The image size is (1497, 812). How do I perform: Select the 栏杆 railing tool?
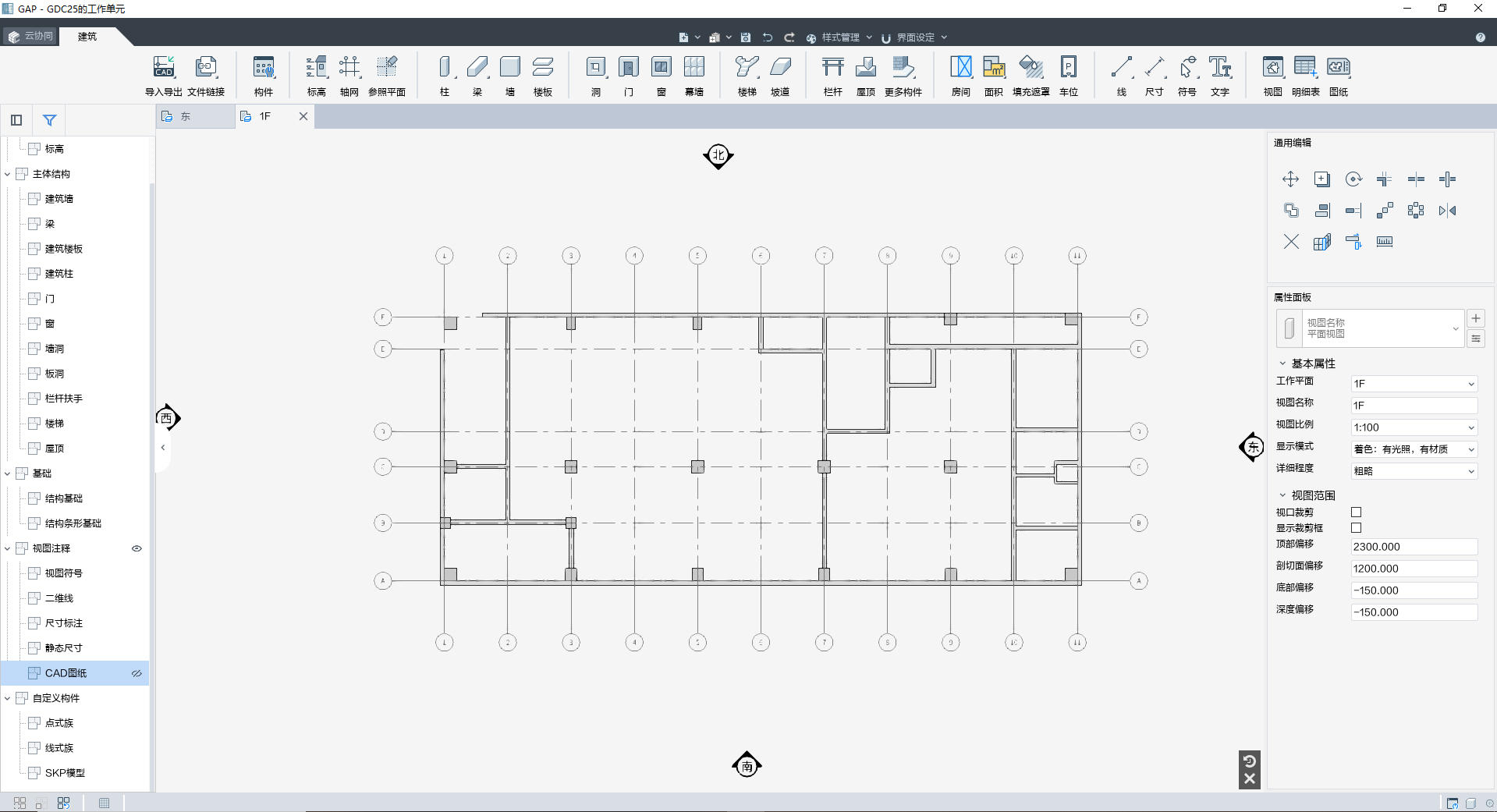[833, 76]
